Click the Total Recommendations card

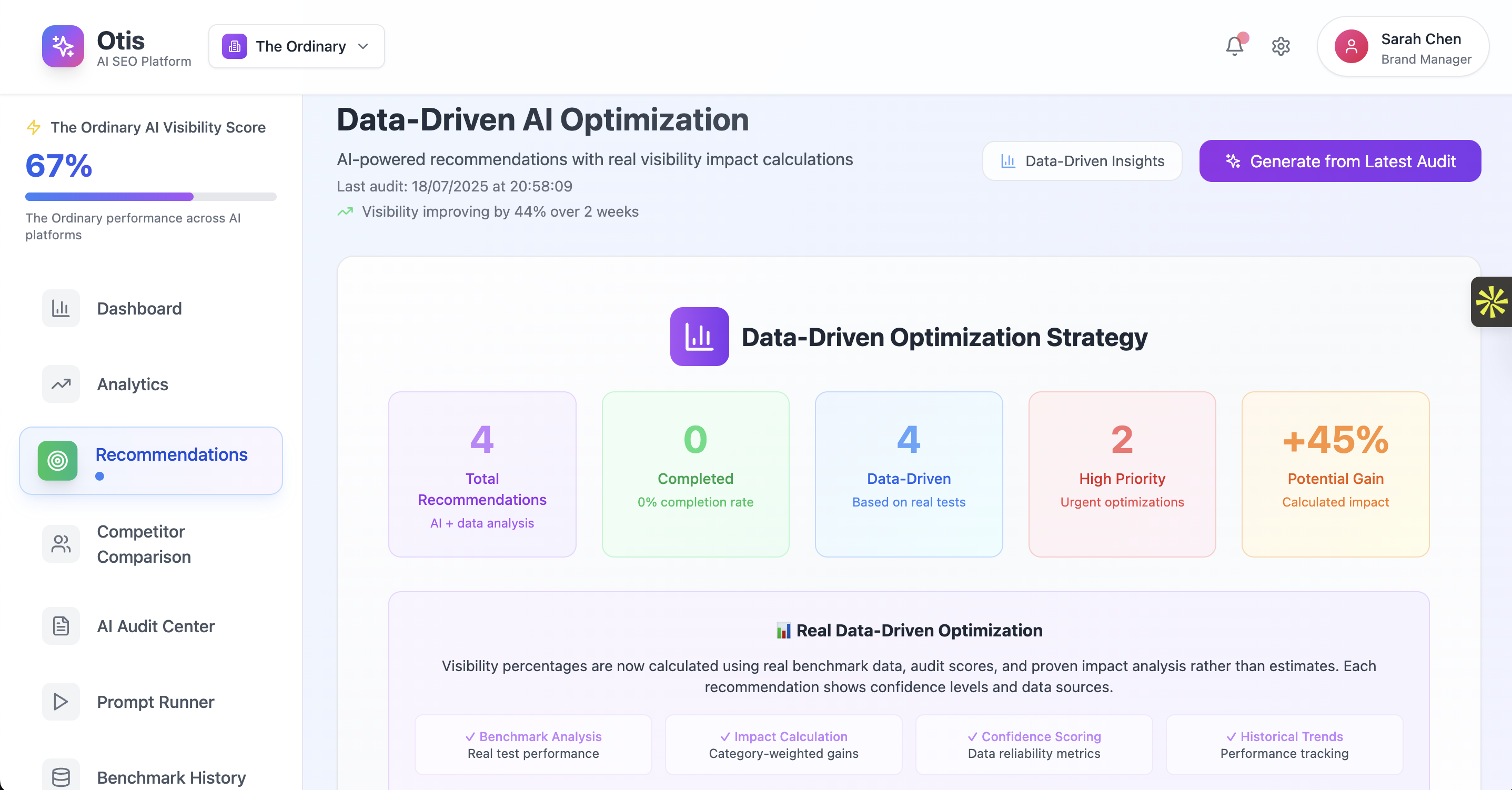click(x=482, y=474)
